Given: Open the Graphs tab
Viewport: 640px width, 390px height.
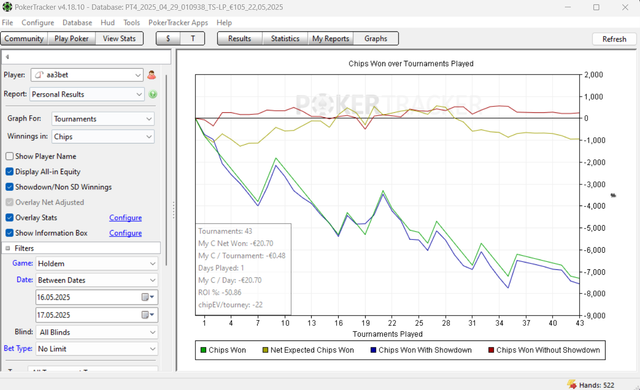Looking at the screenshot, I should [376, 38].
